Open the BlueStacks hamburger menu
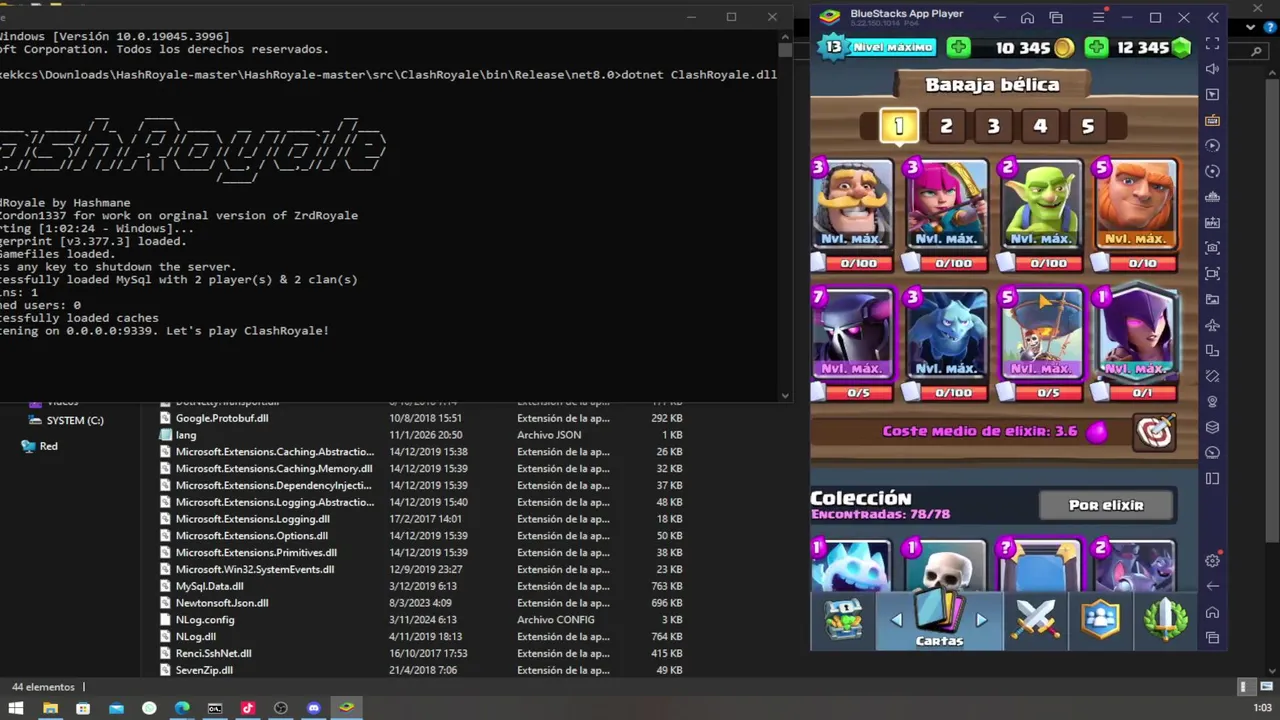Viewport: 1280px width, 720px height. pos(1098,18)
